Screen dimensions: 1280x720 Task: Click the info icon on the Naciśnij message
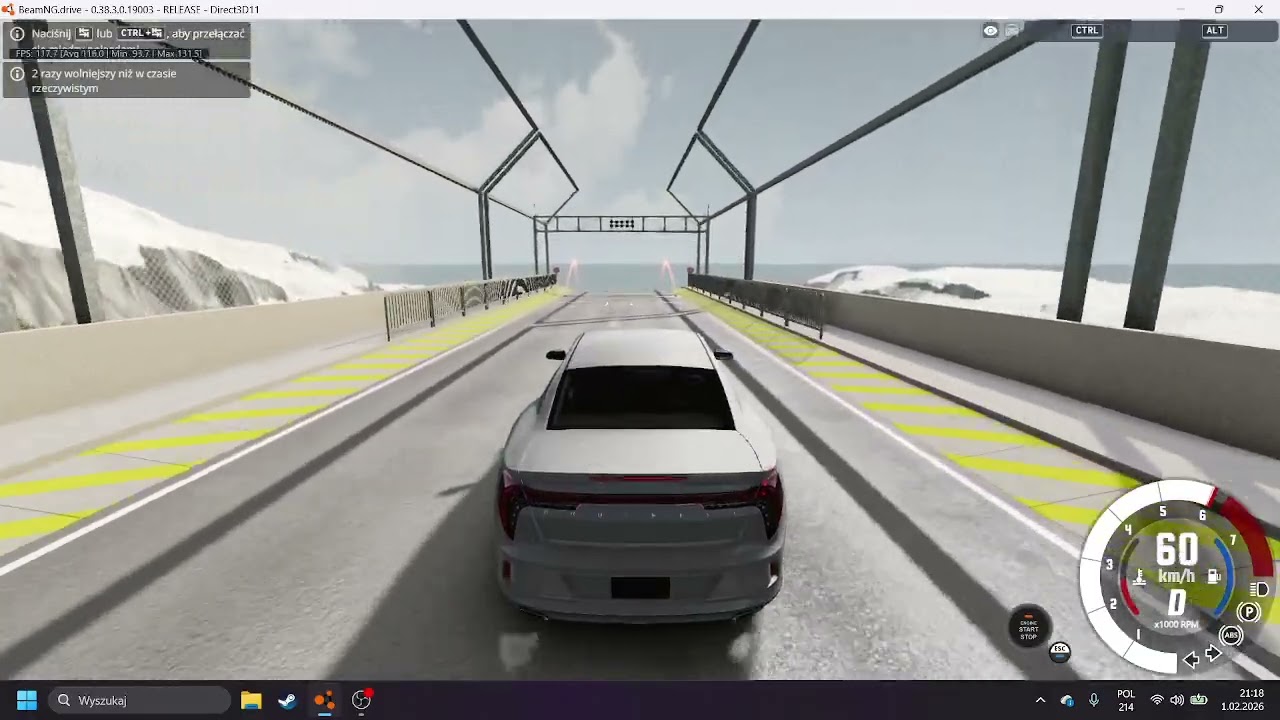coord(17,34)
